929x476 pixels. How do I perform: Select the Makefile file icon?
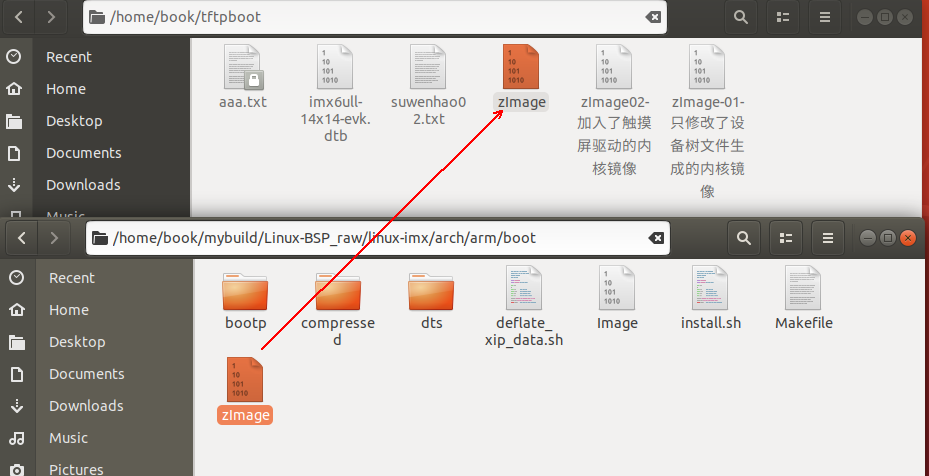(x=803, y=287)
